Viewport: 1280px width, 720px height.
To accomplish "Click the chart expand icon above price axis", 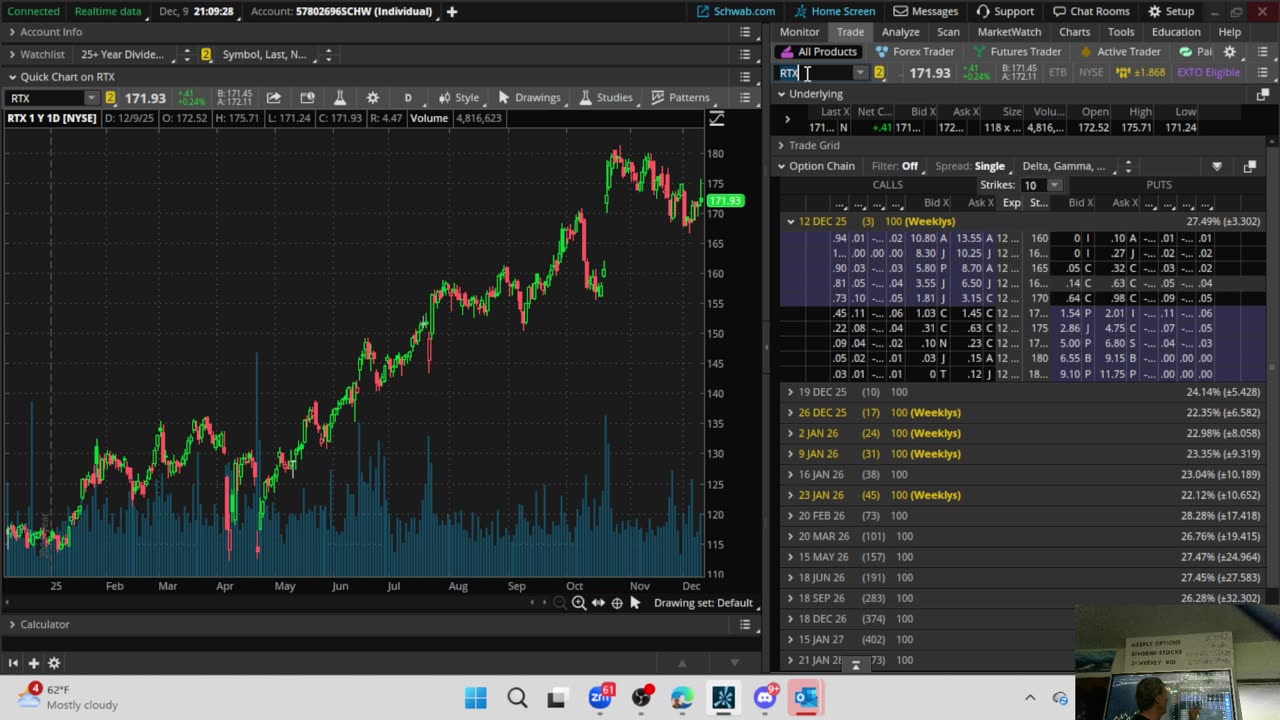I will (x=717, y=119).
